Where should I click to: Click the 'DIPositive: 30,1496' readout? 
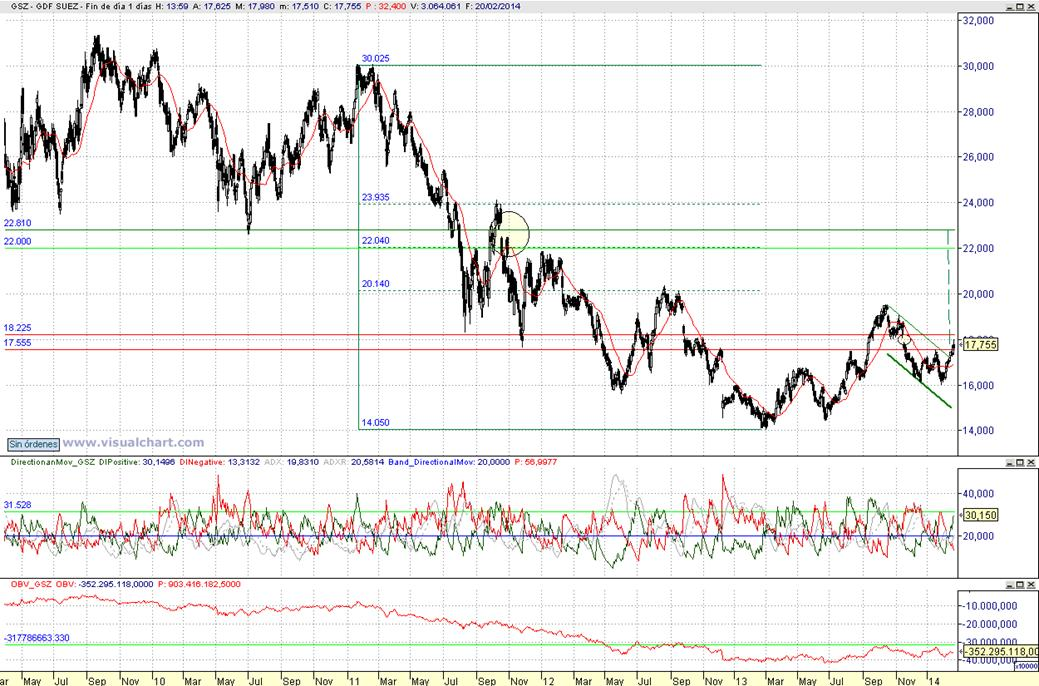[x=137, y=462]
